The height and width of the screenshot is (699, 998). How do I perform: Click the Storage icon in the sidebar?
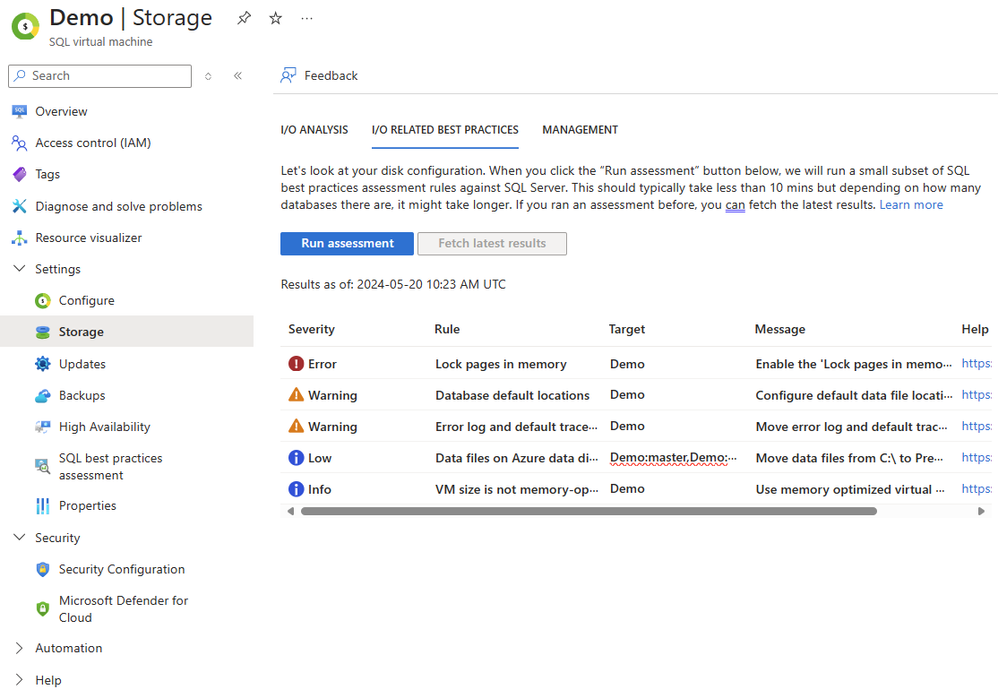pyautogui.click(x=43, y=332)
